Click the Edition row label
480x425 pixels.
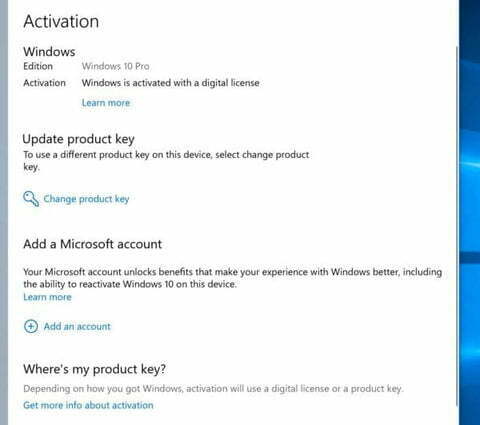(x=38, y=66)
